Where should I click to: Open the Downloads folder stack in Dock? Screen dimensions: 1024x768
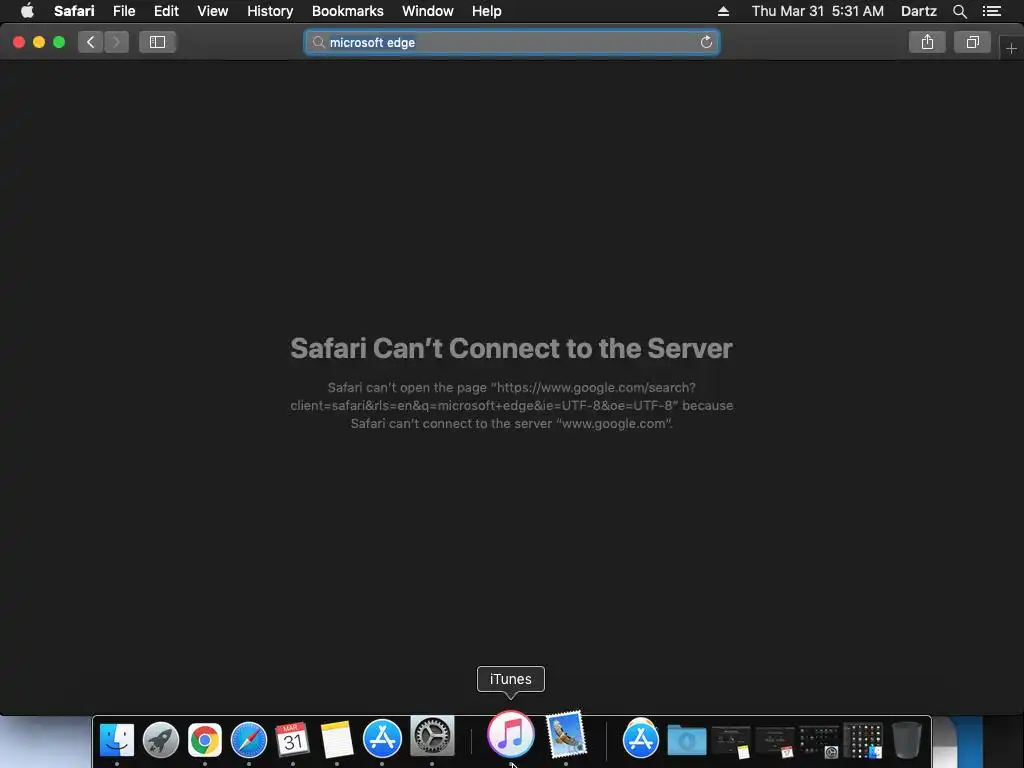[x=686, y=741]
